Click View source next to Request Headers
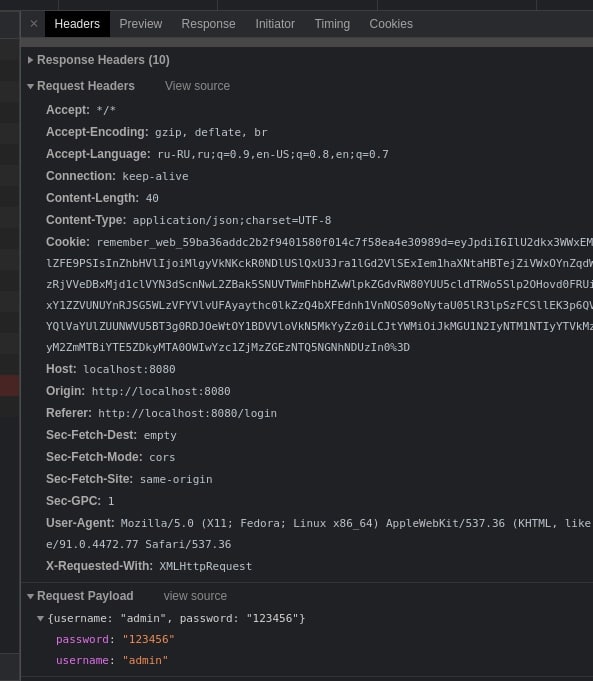593x681 pixels. click(x=197, y=86)
